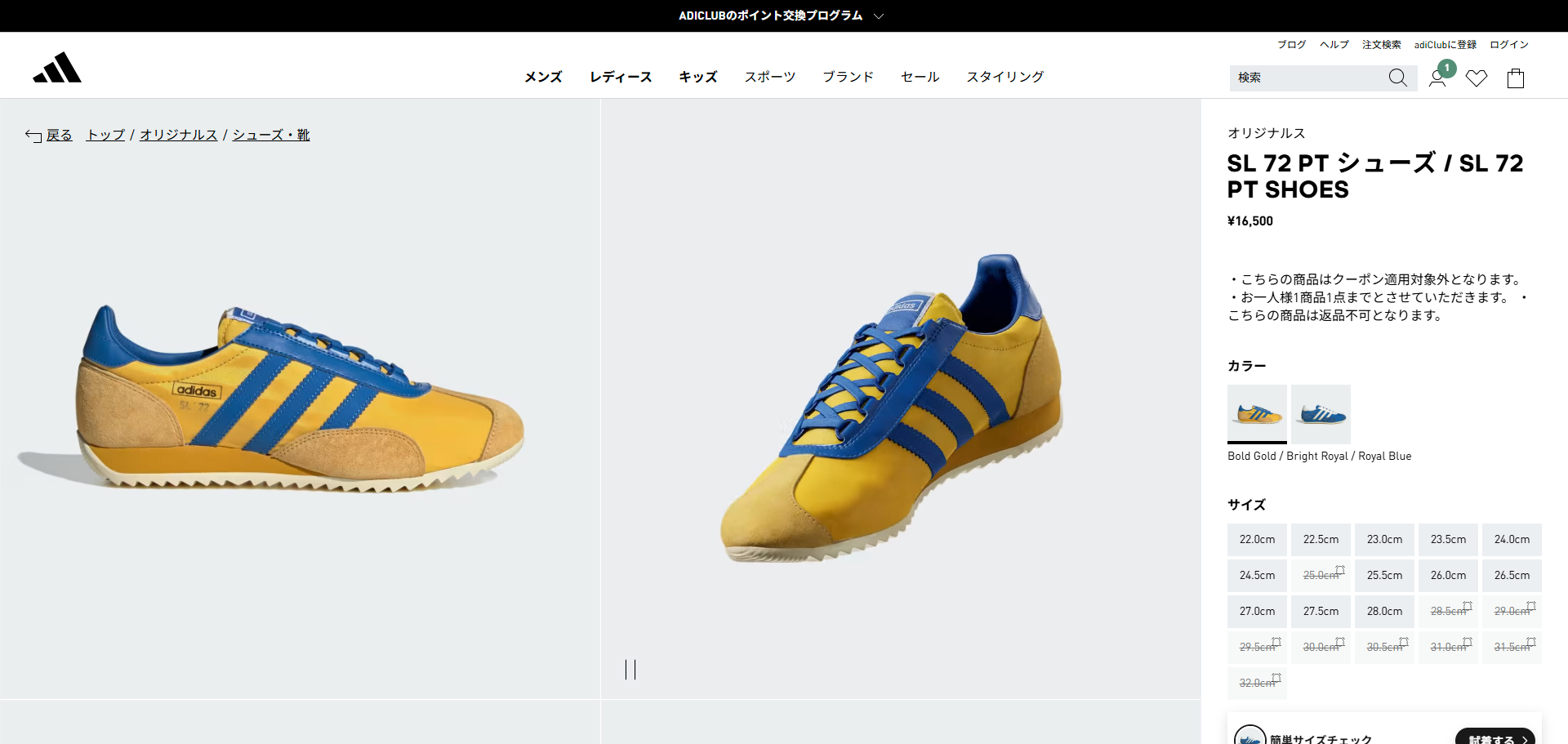Open the ヘルプ link
The height and width of the screenshot is (744, 1568).
coord(1334,45)
